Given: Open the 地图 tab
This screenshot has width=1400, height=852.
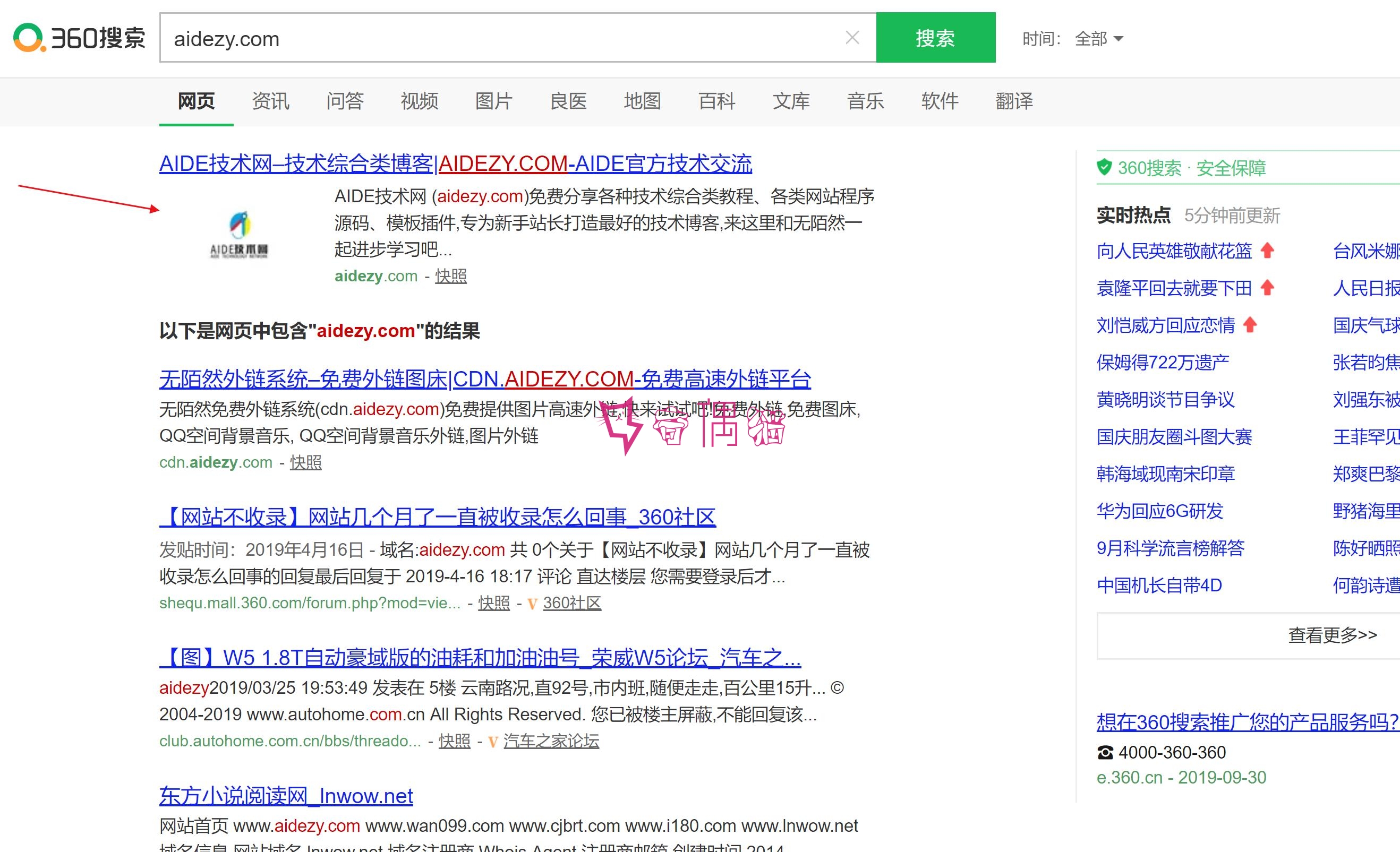Looking at the screenshot, I should pyautogui.click(x=642, y=101).
